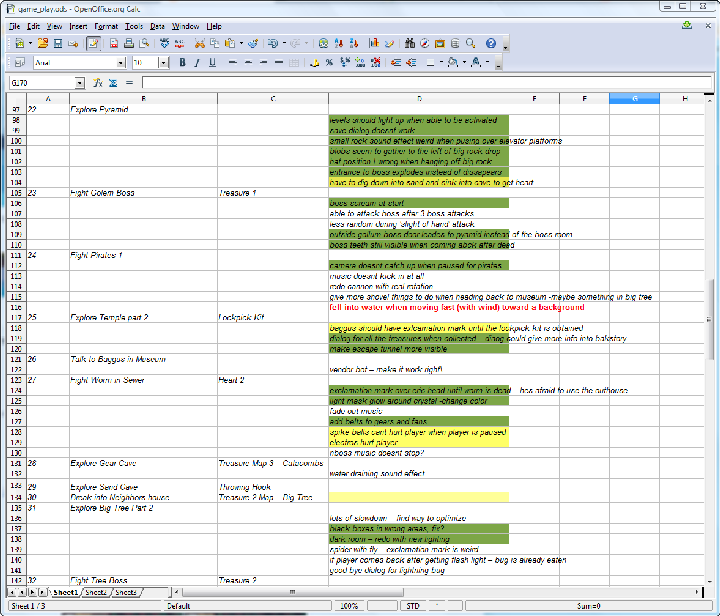Print the file directly icon

129,43
